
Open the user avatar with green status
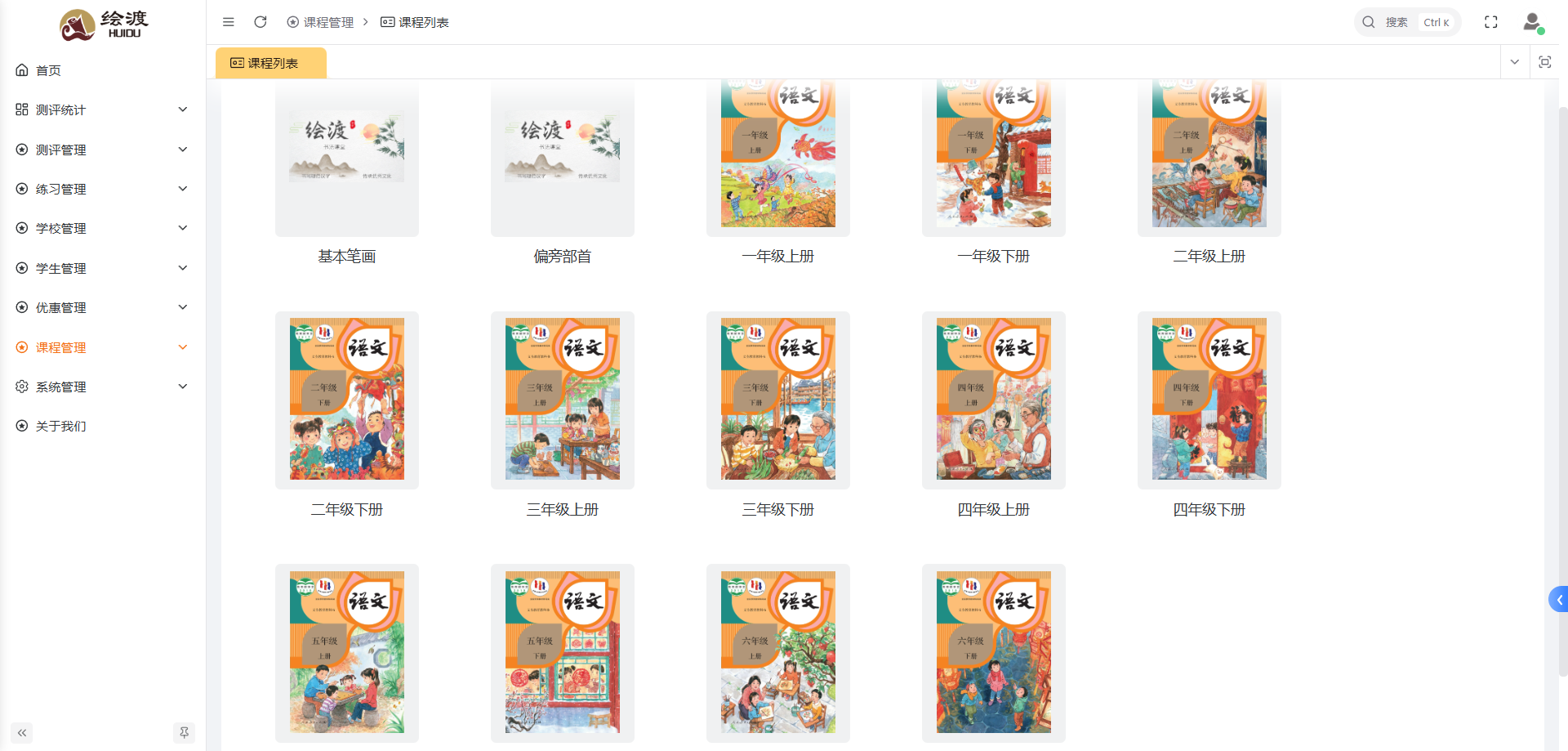tap(1531, 23)
